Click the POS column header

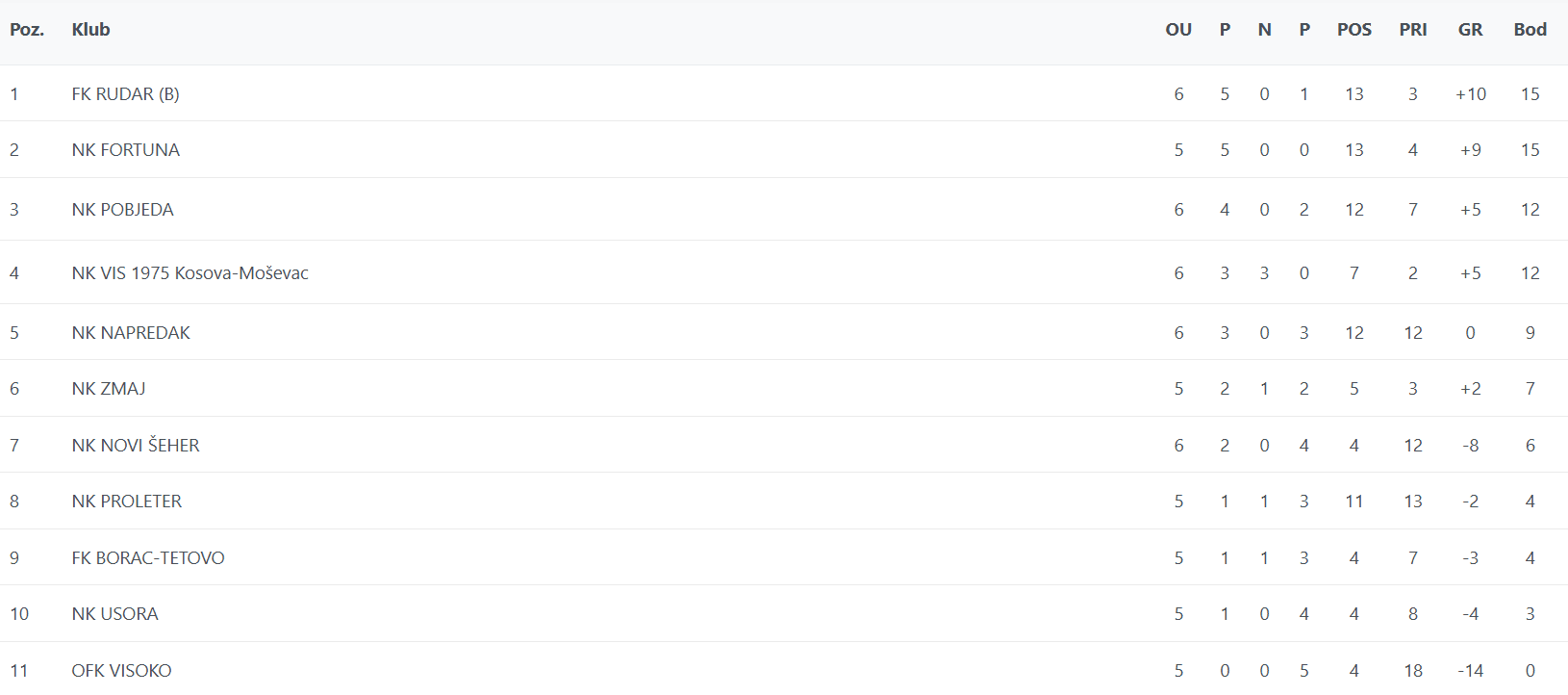(1353, 30)
